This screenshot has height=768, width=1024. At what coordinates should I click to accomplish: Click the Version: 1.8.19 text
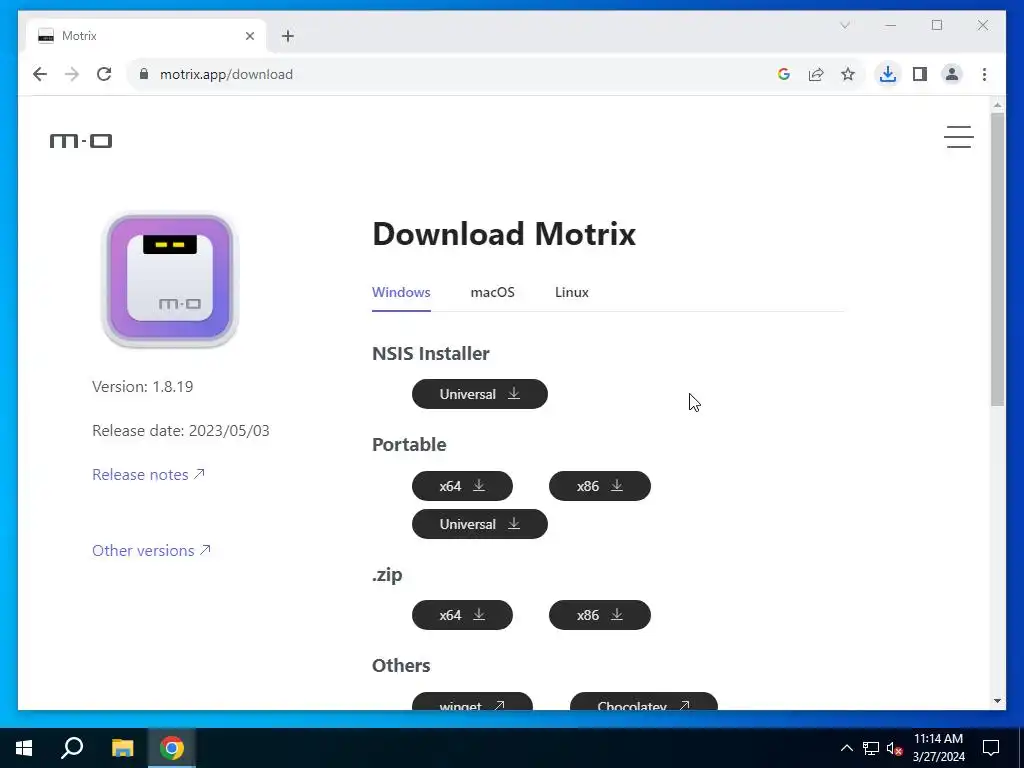tap(142, 387)
